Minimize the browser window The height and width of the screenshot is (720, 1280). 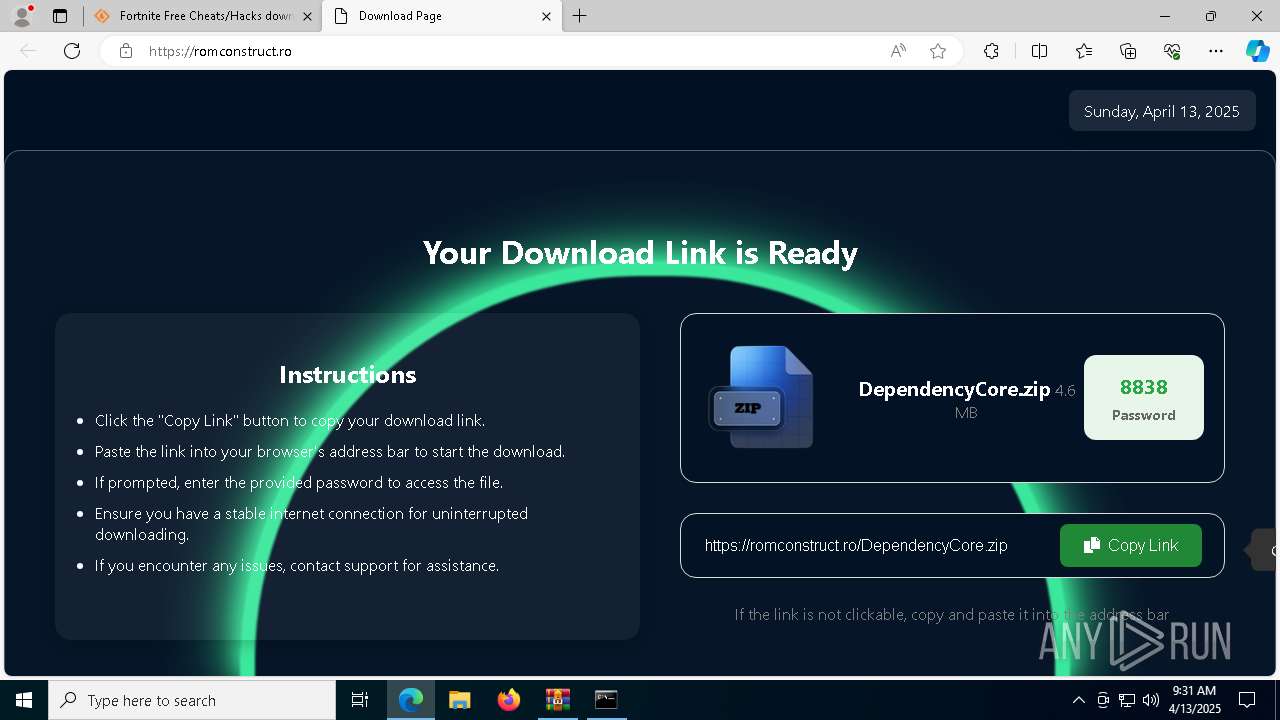pos(1165,16)
